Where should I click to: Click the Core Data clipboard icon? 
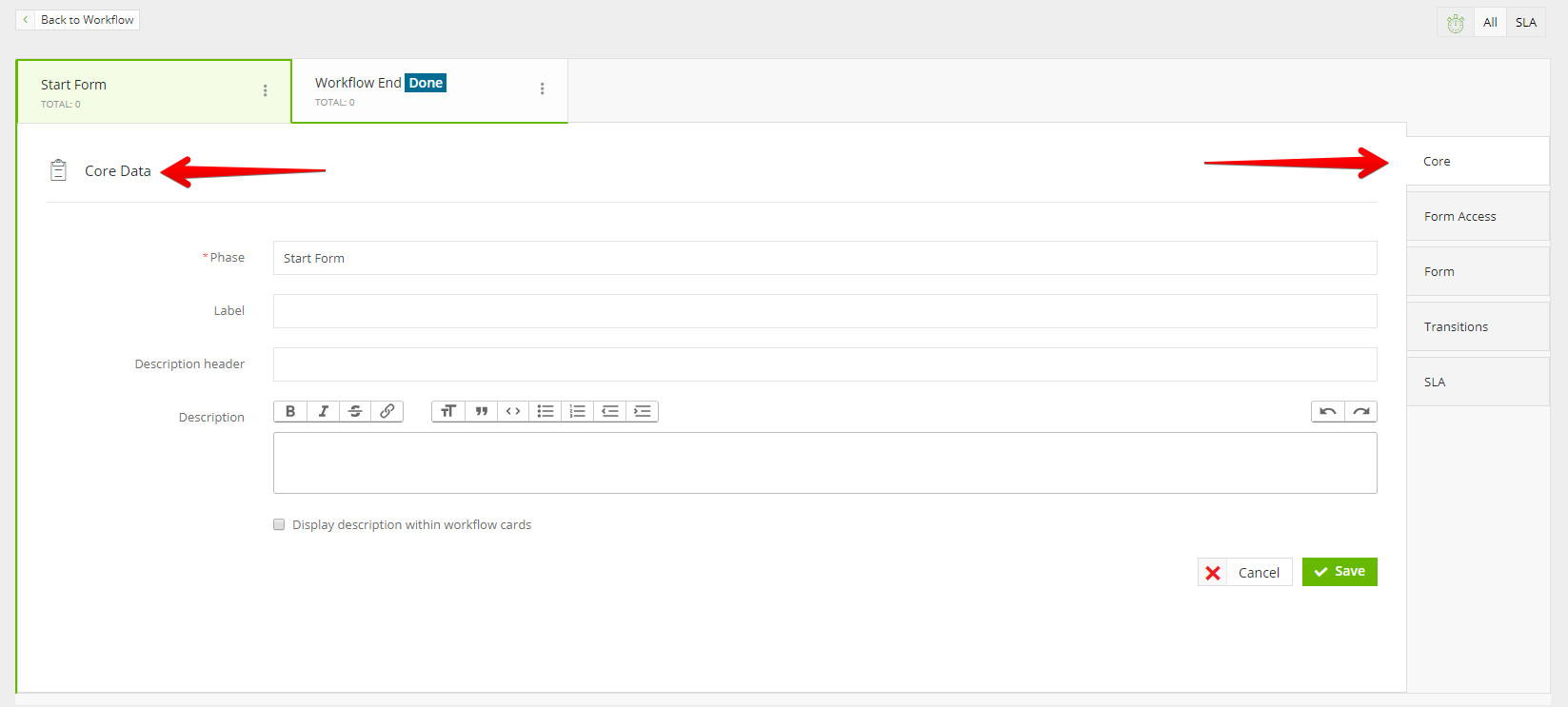click(x=58, y=170)
